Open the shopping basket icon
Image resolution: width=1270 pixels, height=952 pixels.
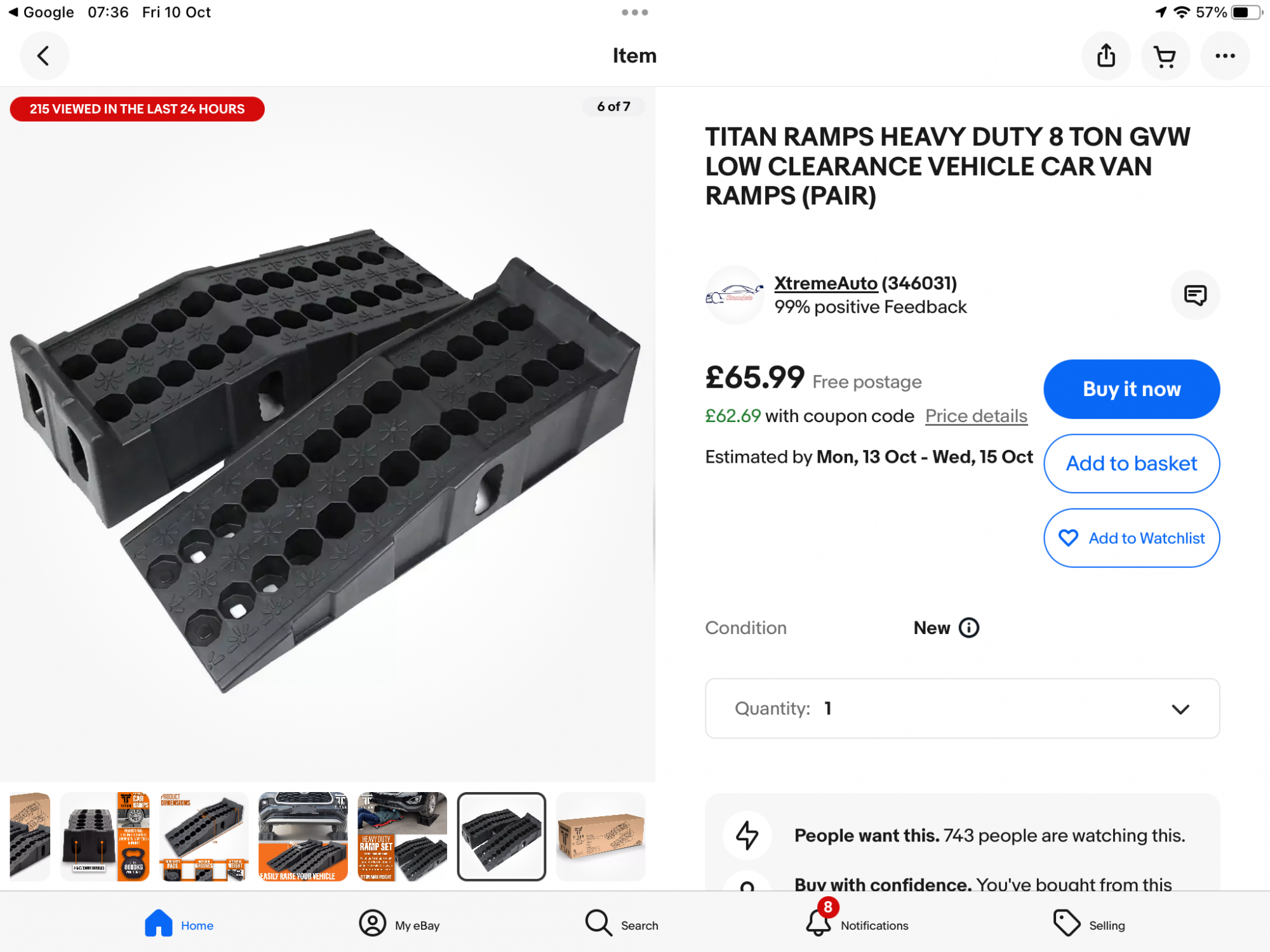point(1165,56)
